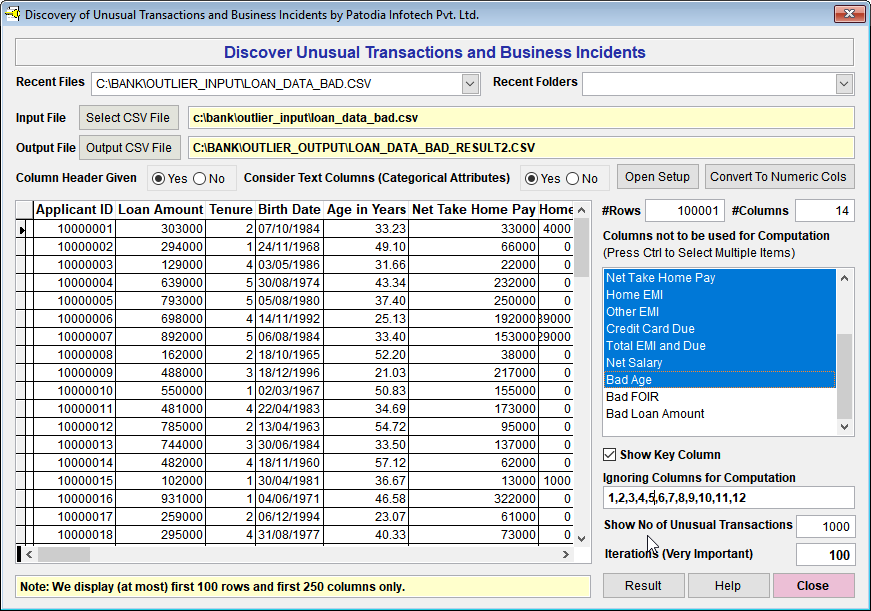
Task: Click the column list scroll-up arrow
Action: coord(845,278)
